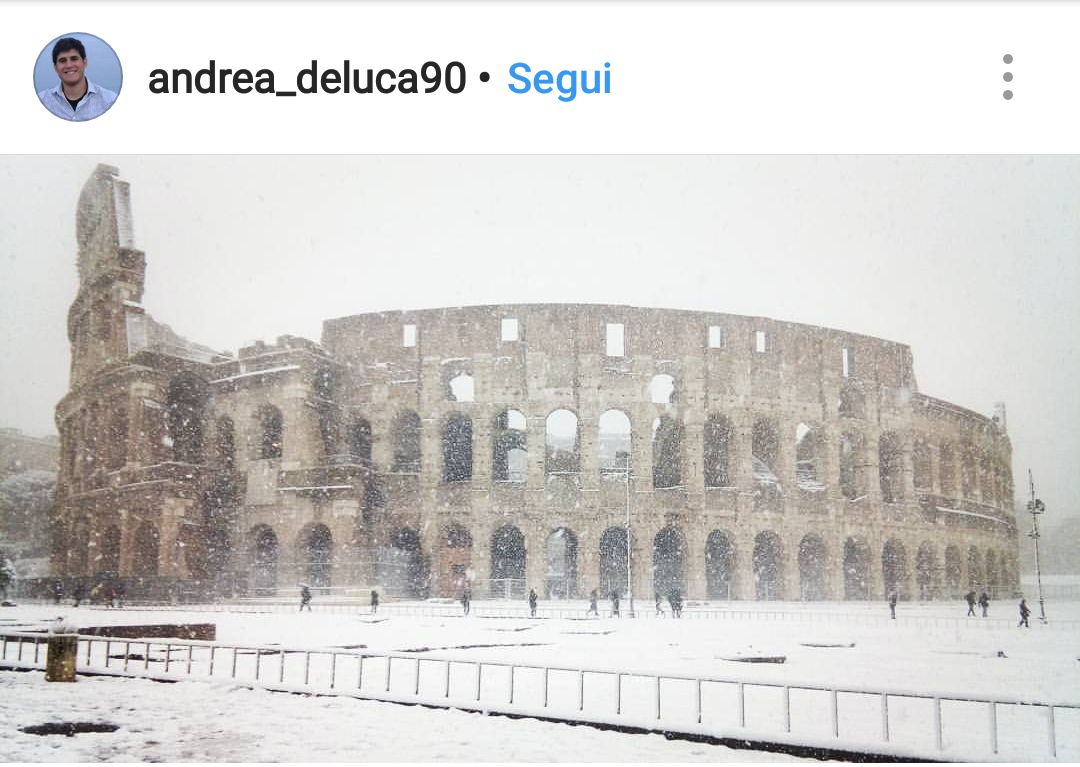
Task: Open the andrea_deluca90 username profile
Action: 307,78
